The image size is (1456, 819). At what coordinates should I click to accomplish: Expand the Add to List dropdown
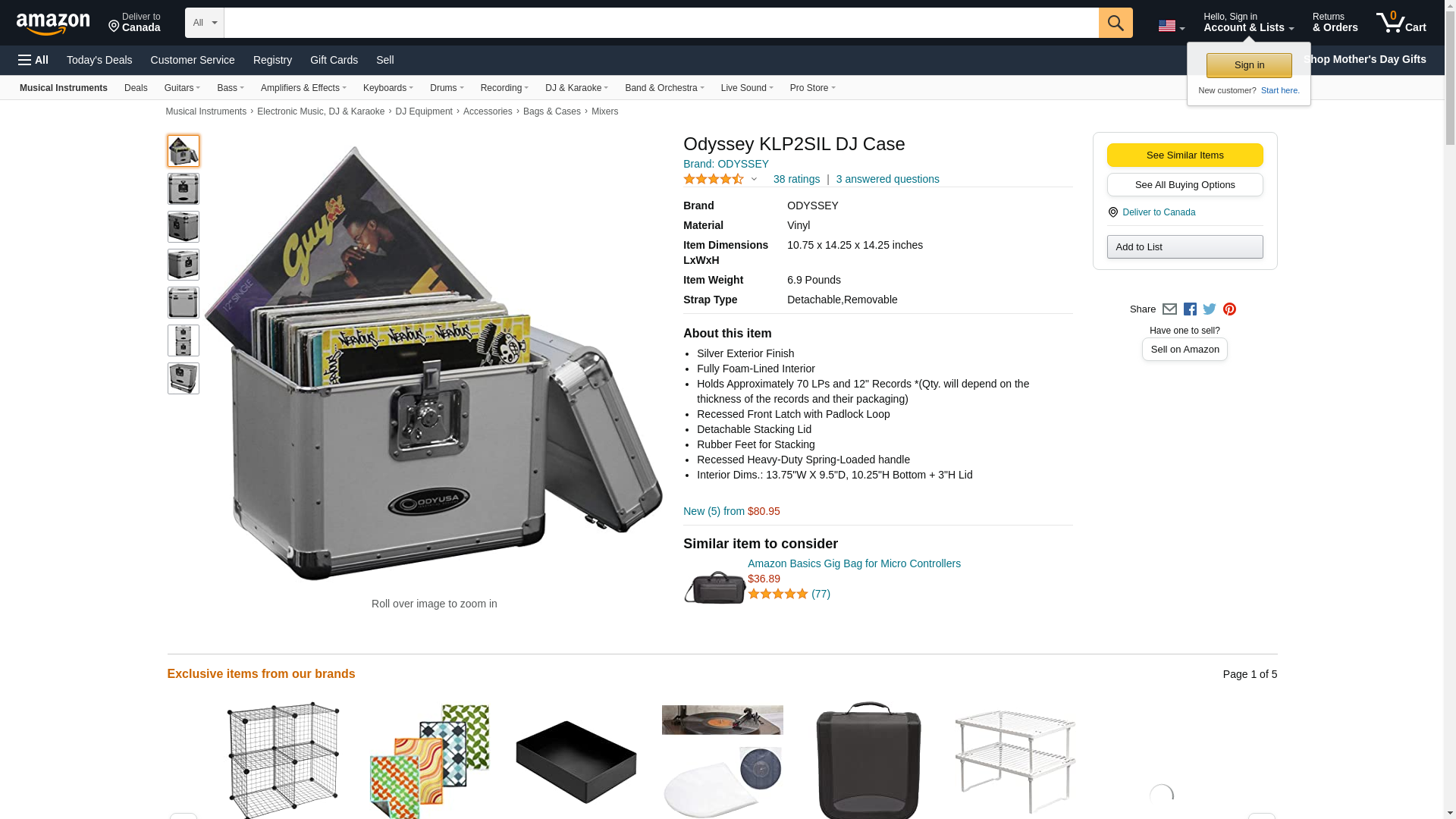pyautogui.click(x=1185, y=247)
